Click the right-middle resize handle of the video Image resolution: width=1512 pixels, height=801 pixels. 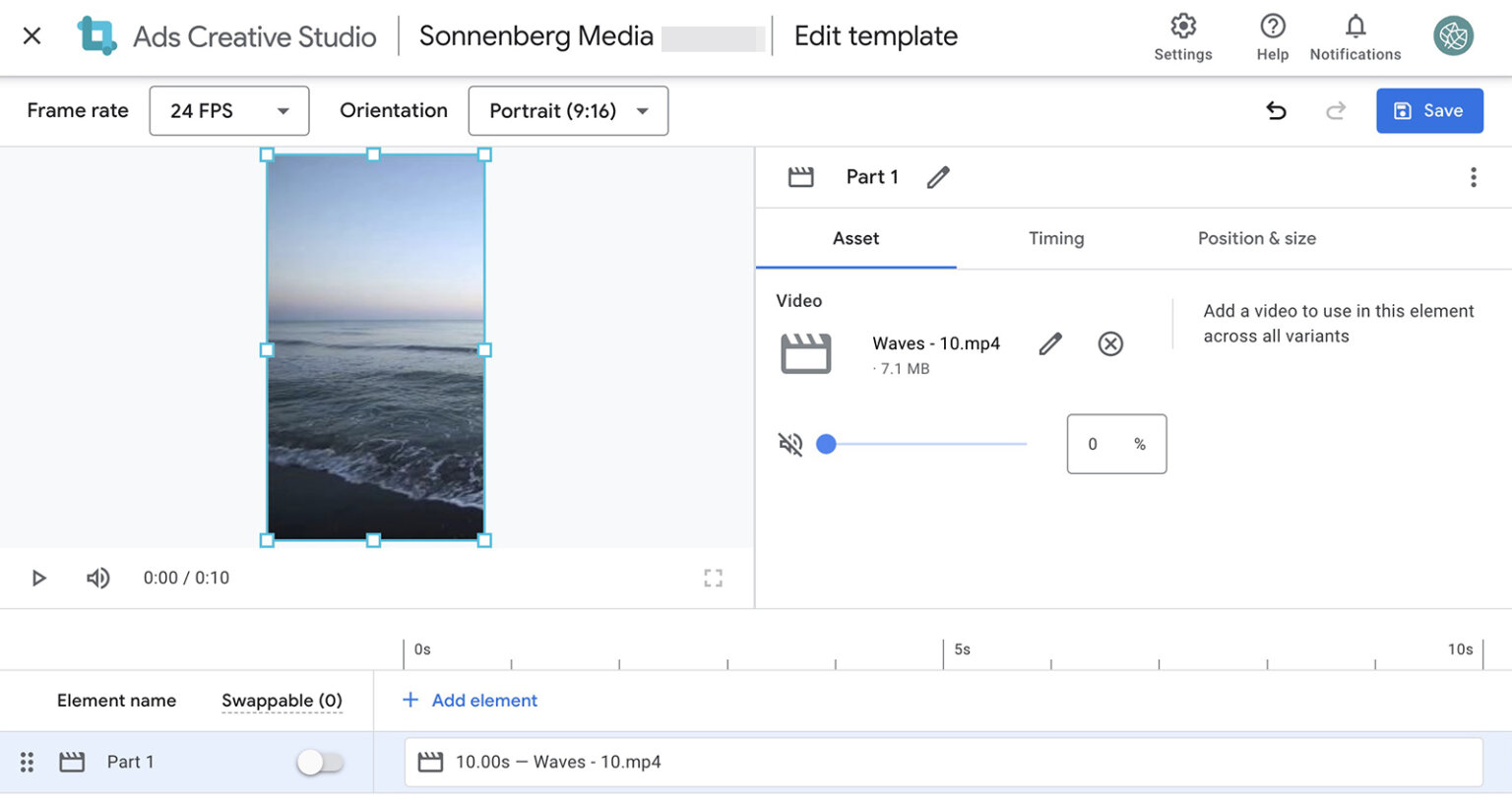(484, 349)
